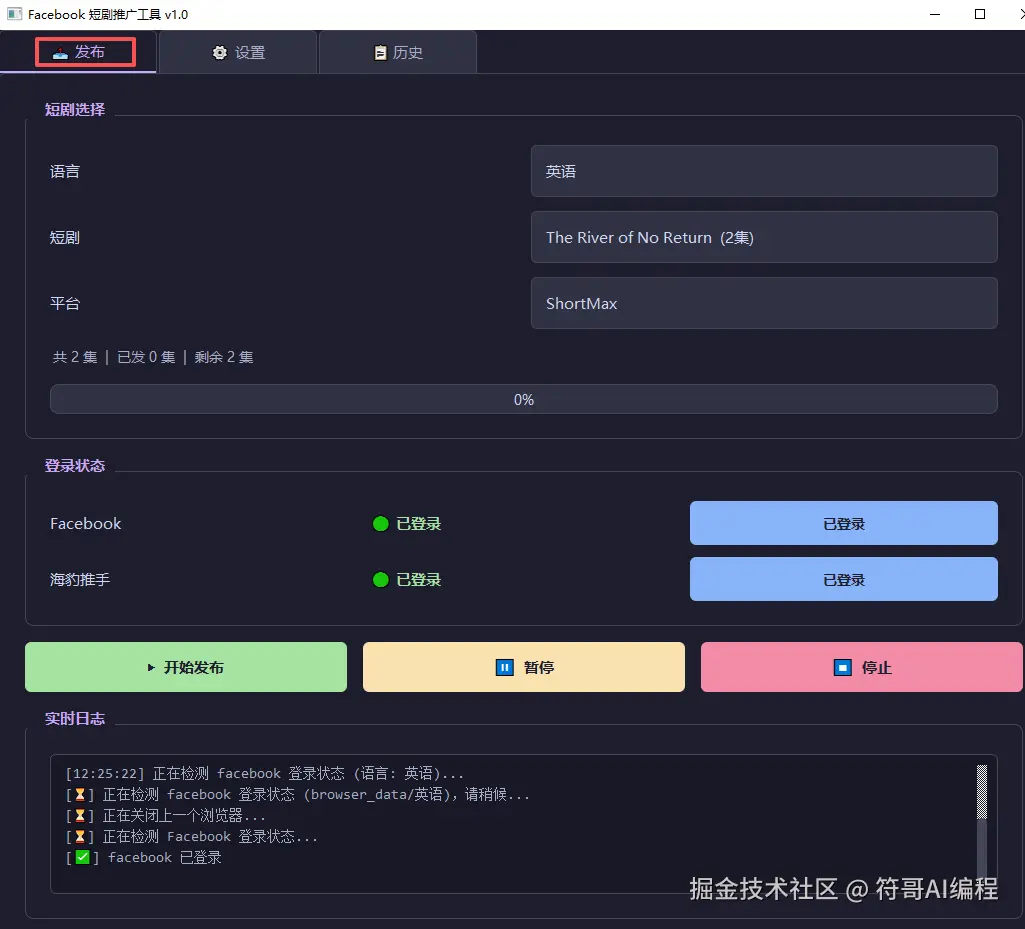Click the log line 'facebook 已登录'
This screenshot has width=1025, height=929.
click(x=144, y=857)
